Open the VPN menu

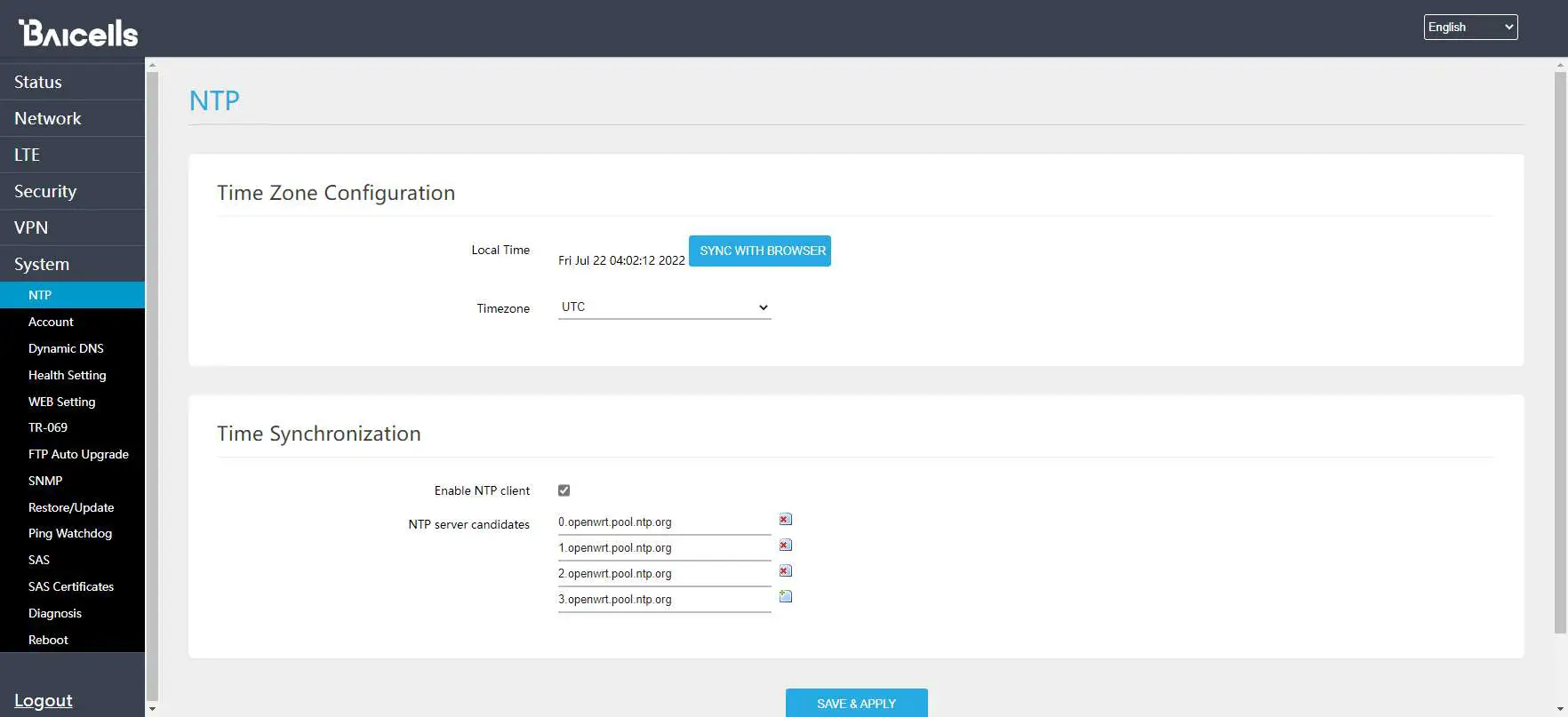click(72, 227)
